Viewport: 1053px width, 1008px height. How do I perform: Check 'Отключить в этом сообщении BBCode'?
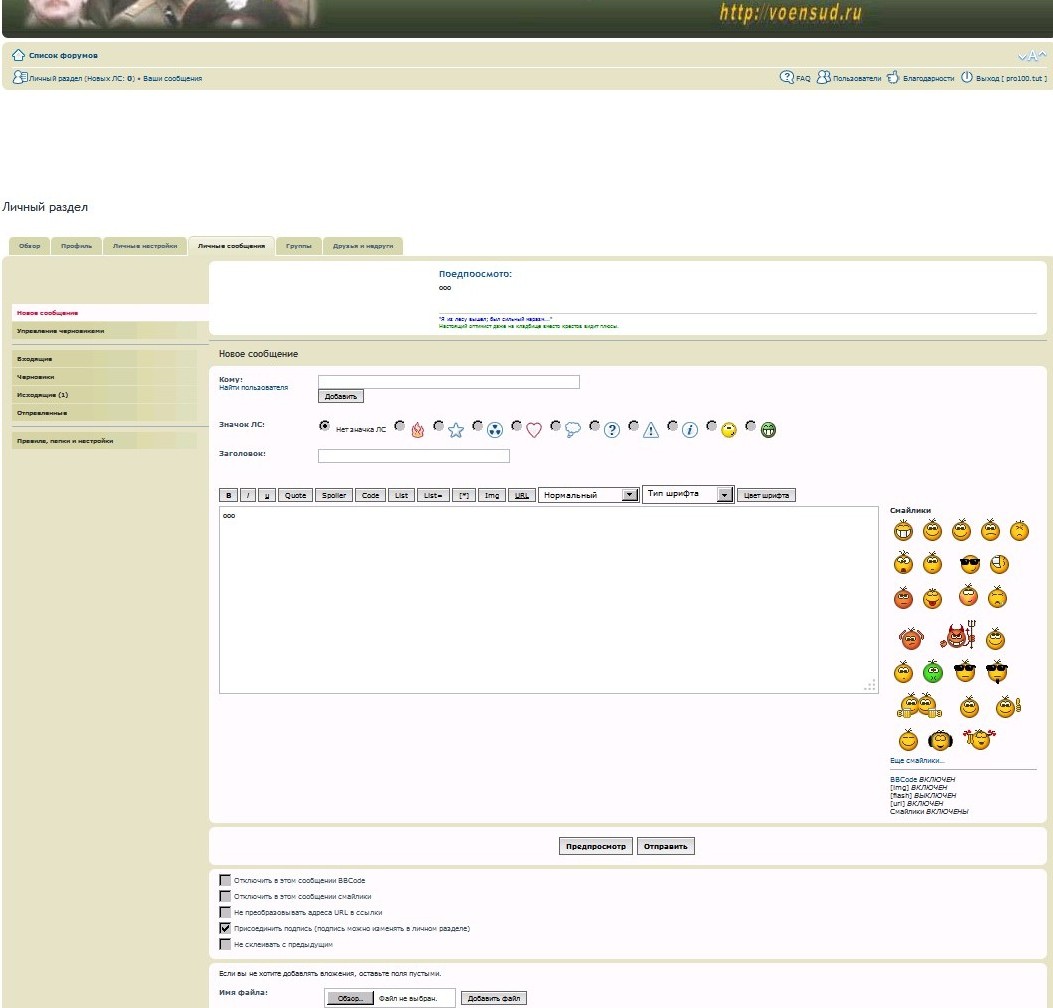coord(225,880)
